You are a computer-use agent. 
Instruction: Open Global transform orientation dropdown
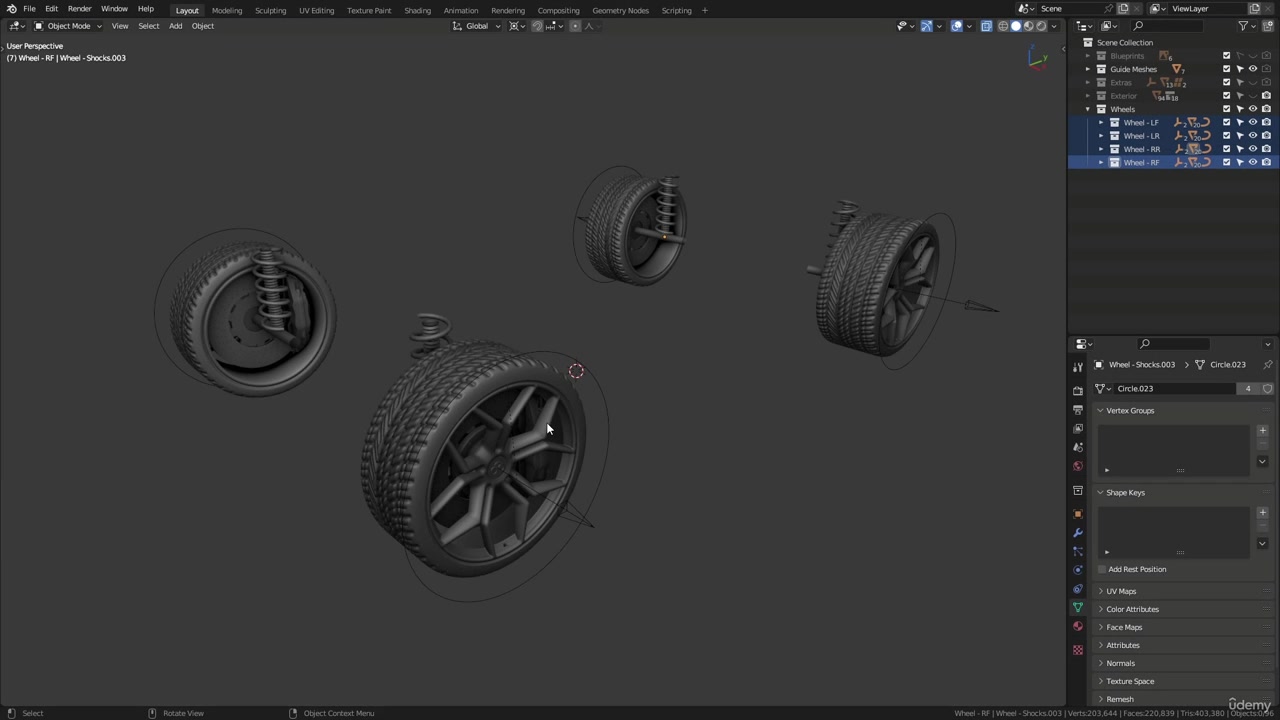(478, 26)
